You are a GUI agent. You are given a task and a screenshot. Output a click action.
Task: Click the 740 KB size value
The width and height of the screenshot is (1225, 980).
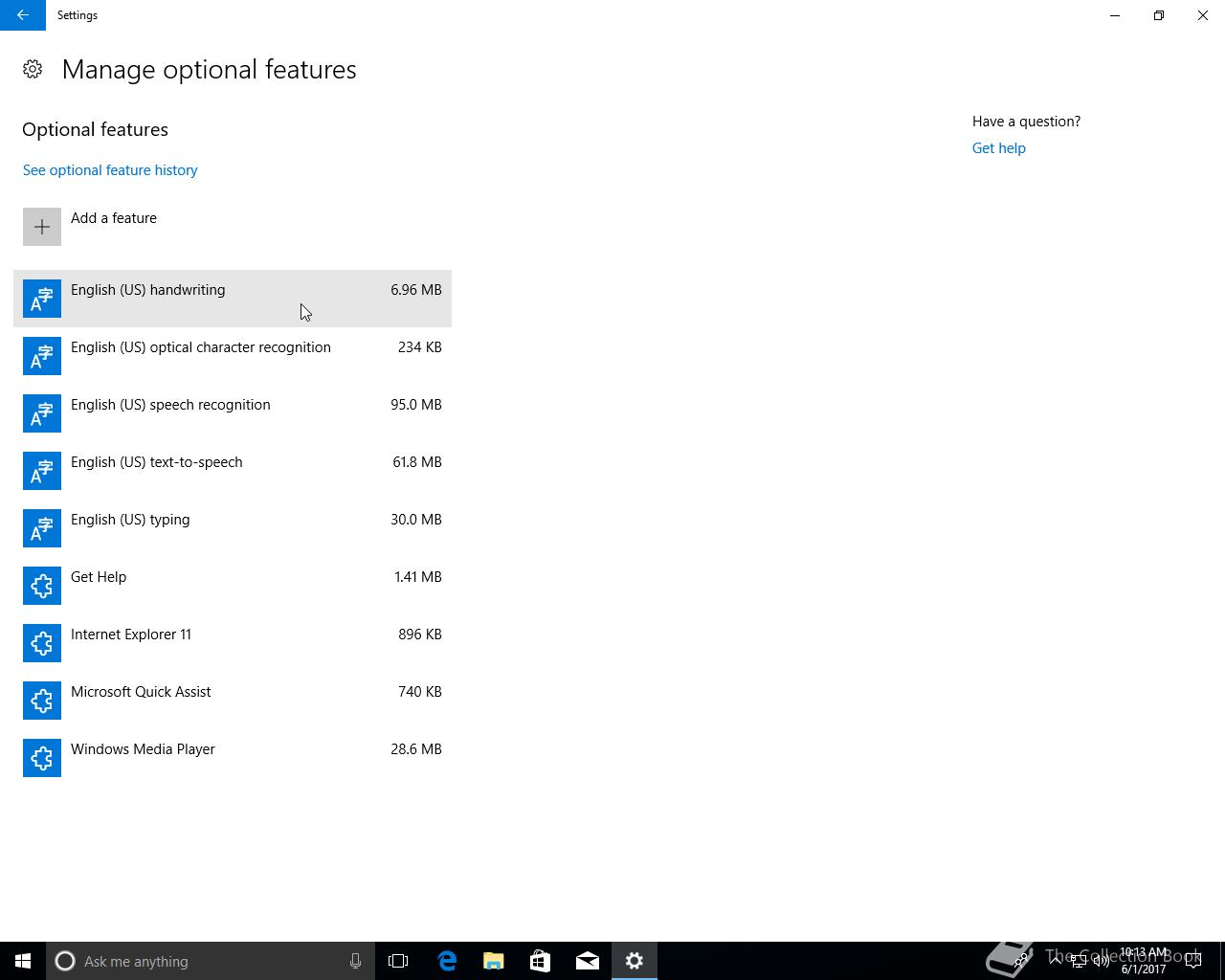pos(420,692)
